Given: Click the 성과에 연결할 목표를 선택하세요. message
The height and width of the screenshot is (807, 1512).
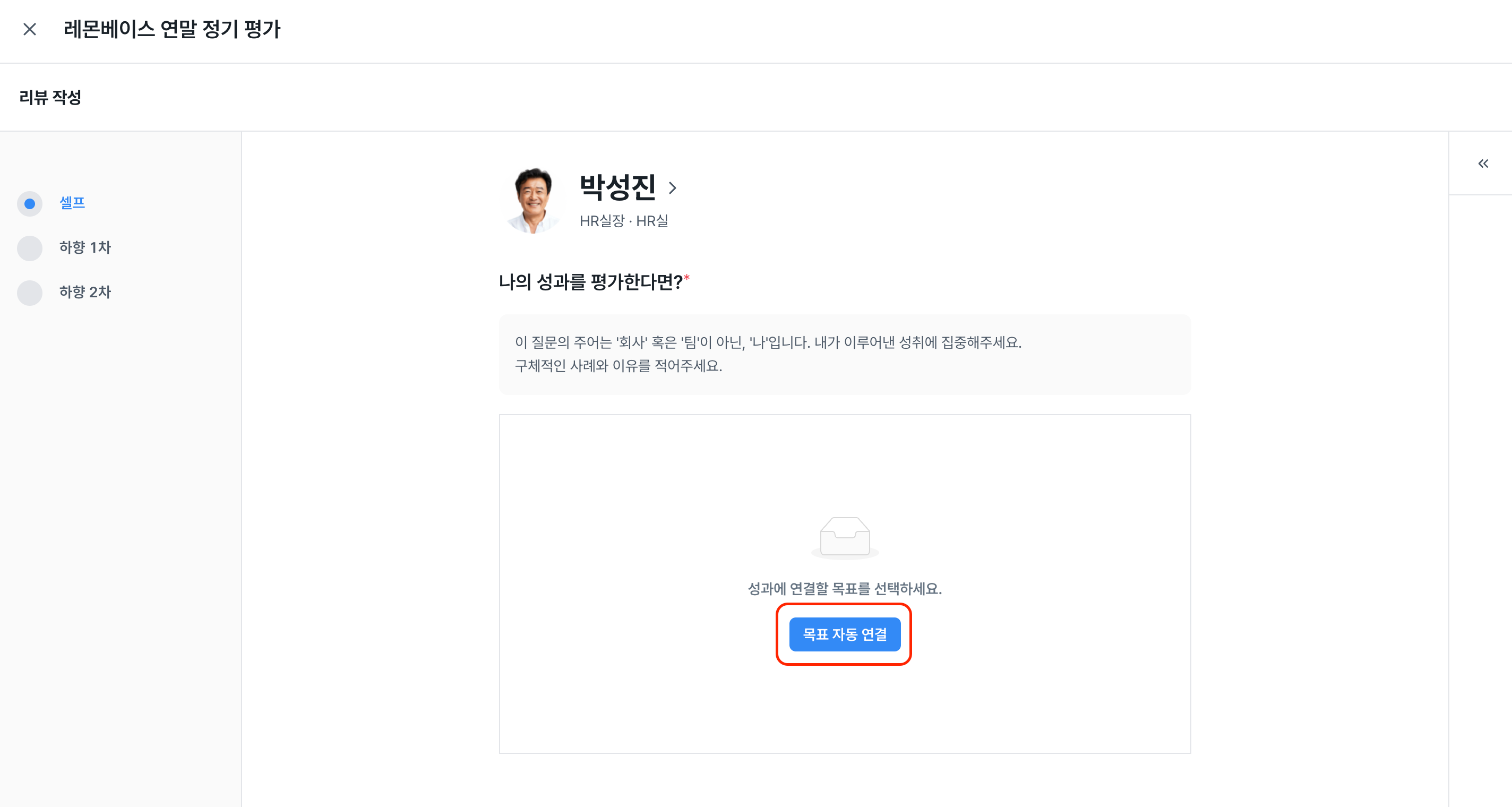Looking at the screenshot, I should pos(845,589).
